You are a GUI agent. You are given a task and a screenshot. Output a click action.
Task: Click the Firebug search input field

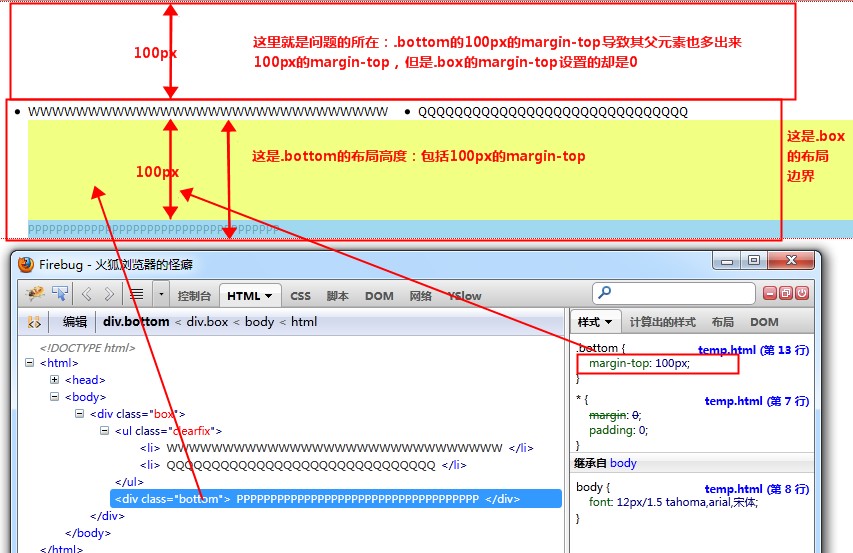point(673,294)
